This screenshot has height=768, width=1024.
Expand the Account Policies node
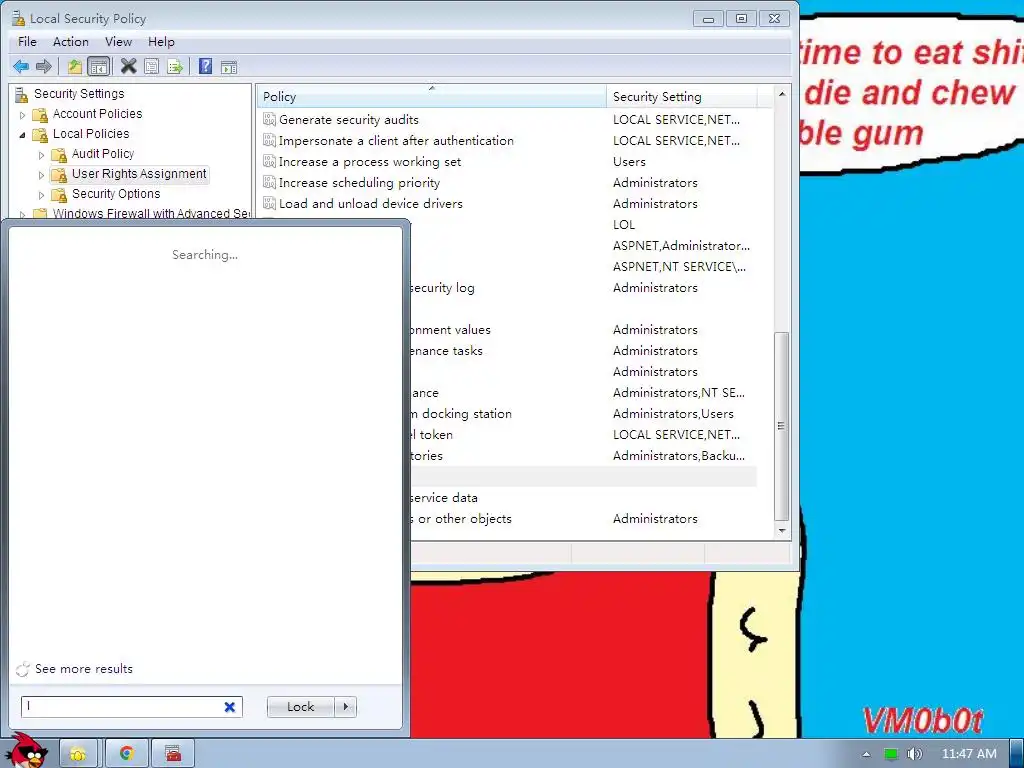pos(23,115)
